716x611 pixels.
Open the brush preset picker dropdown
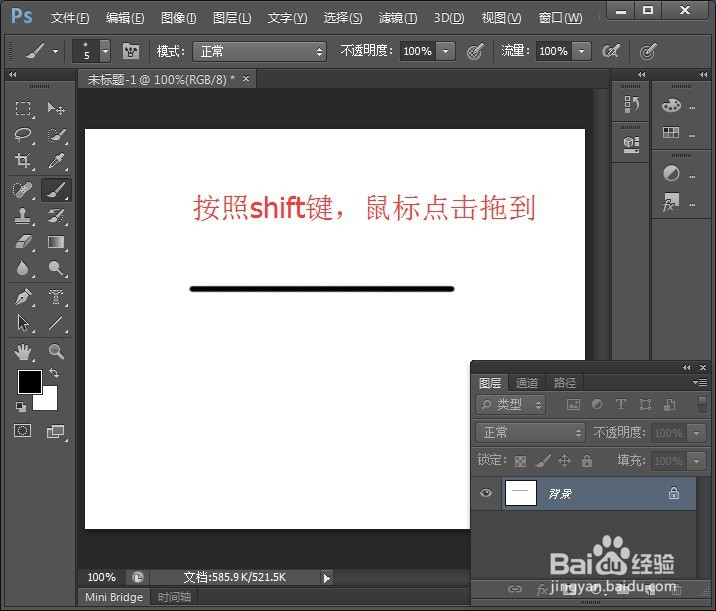point(105,51)
